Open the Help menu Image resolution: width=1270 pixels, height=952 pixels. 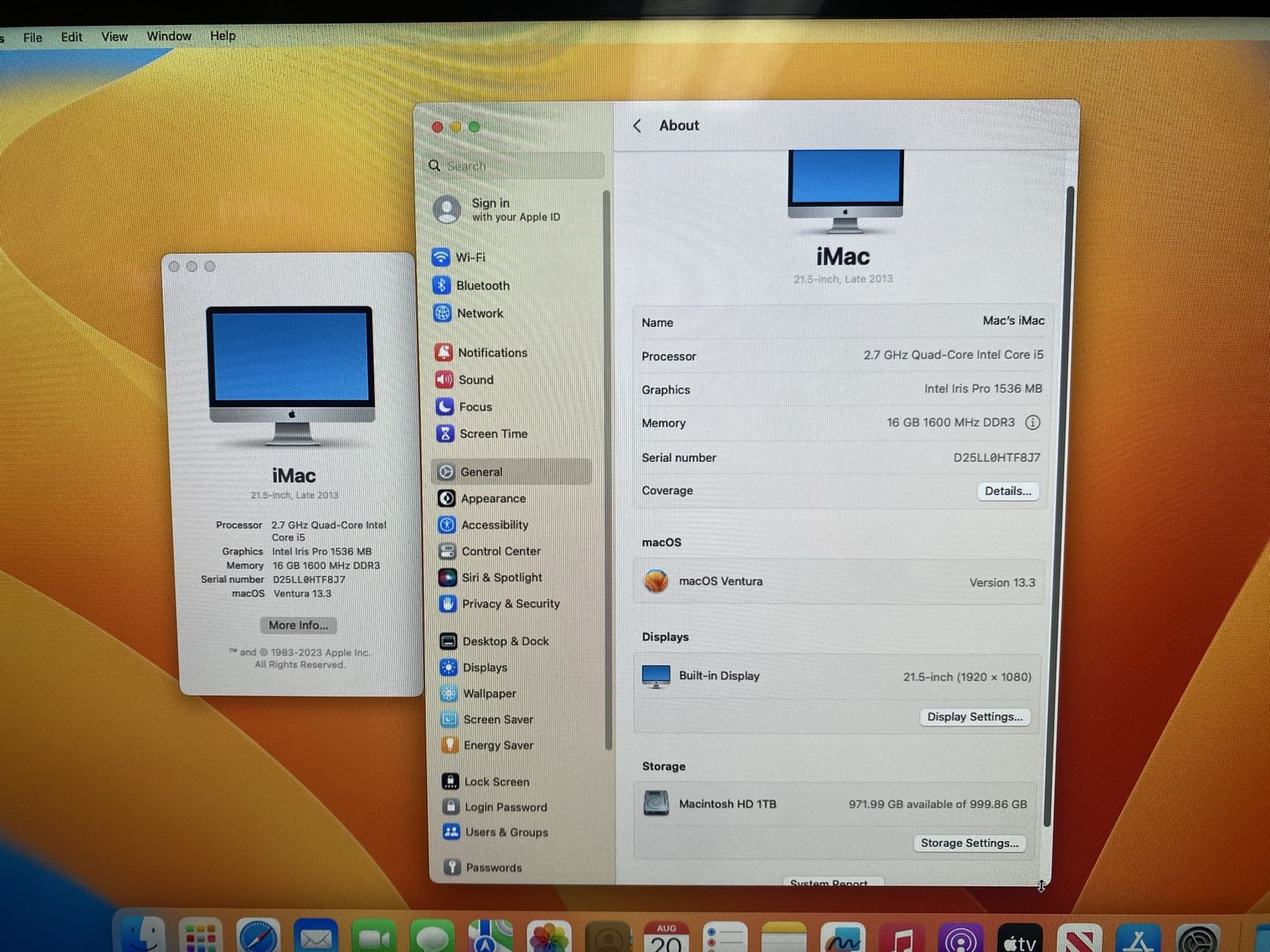point(223,36)
